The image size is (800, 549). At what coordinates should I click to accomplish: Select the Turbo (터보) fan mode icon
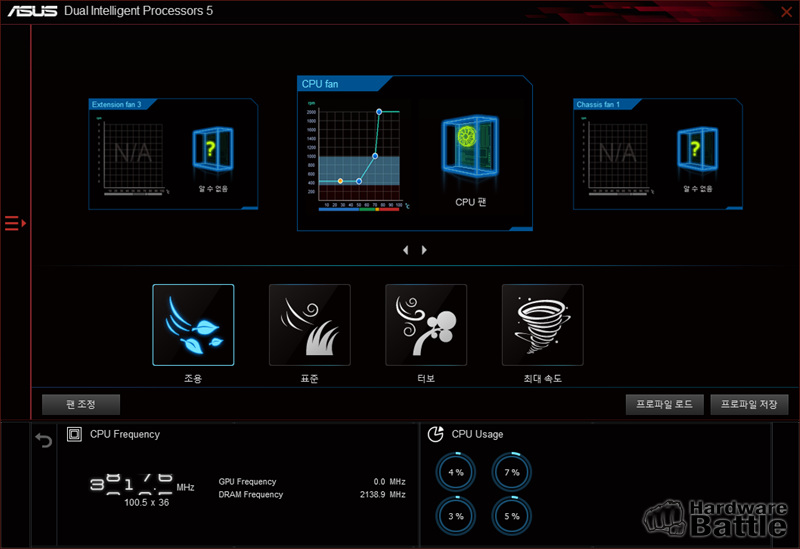pyautogui.click(x=426, y=325)
